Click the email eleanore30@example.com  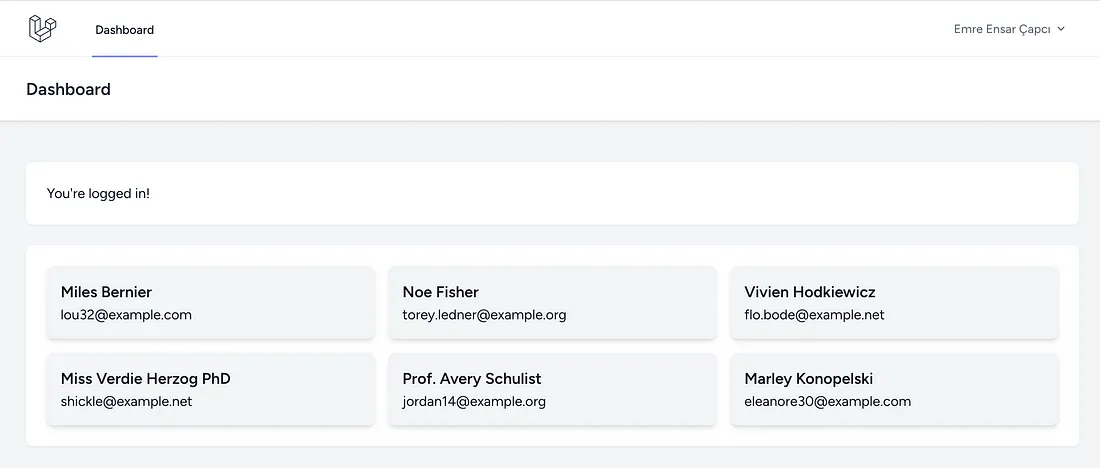828,401
